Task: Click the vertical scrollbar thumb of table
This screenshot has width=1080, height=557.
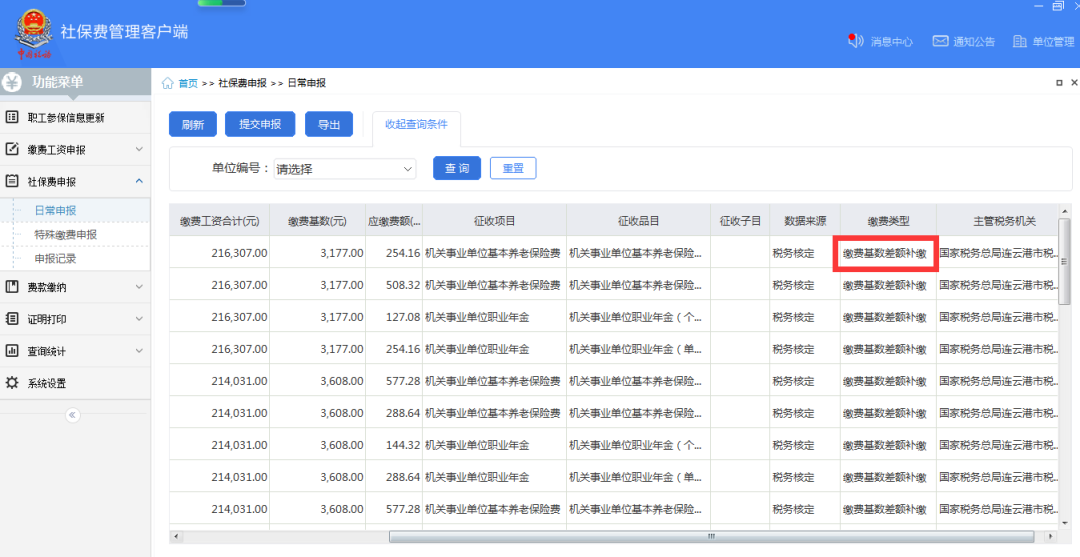Action: coord(1064,262)
